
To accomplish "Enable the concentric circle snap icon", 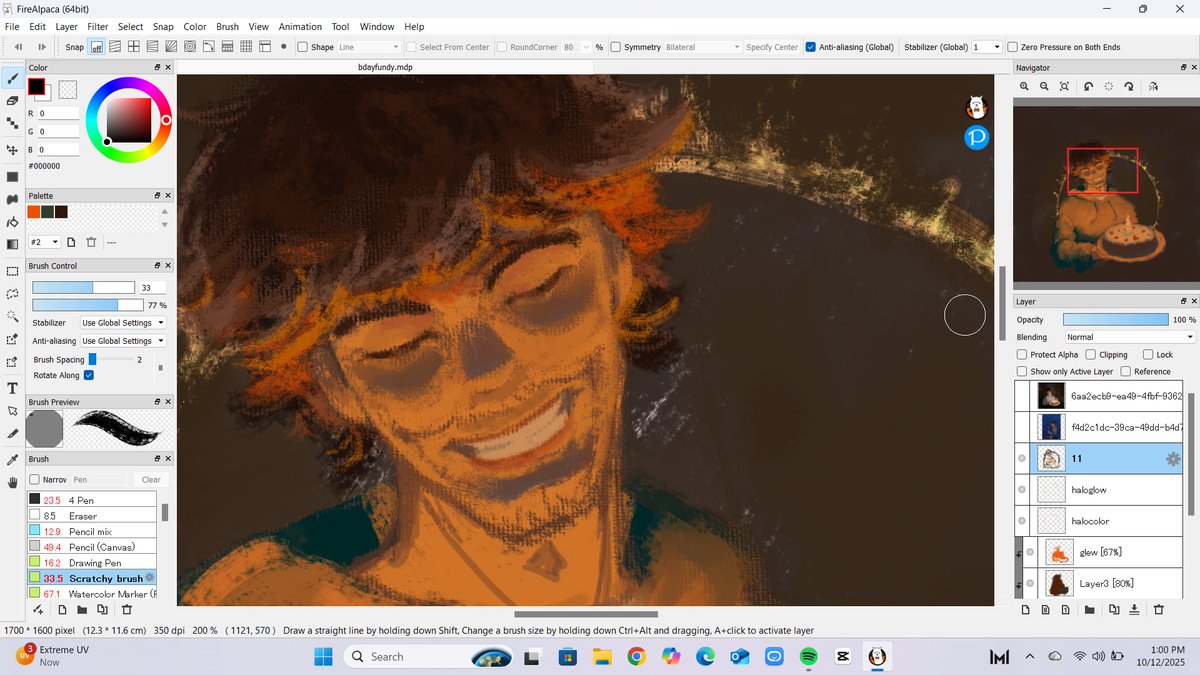I will (190, 47).
